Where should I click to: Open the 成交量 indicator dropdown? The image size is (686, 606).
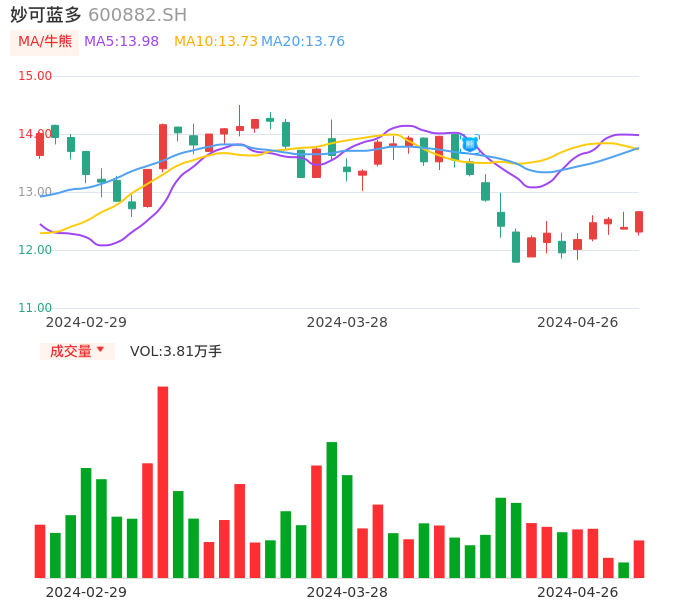click(x=77, y=351)
